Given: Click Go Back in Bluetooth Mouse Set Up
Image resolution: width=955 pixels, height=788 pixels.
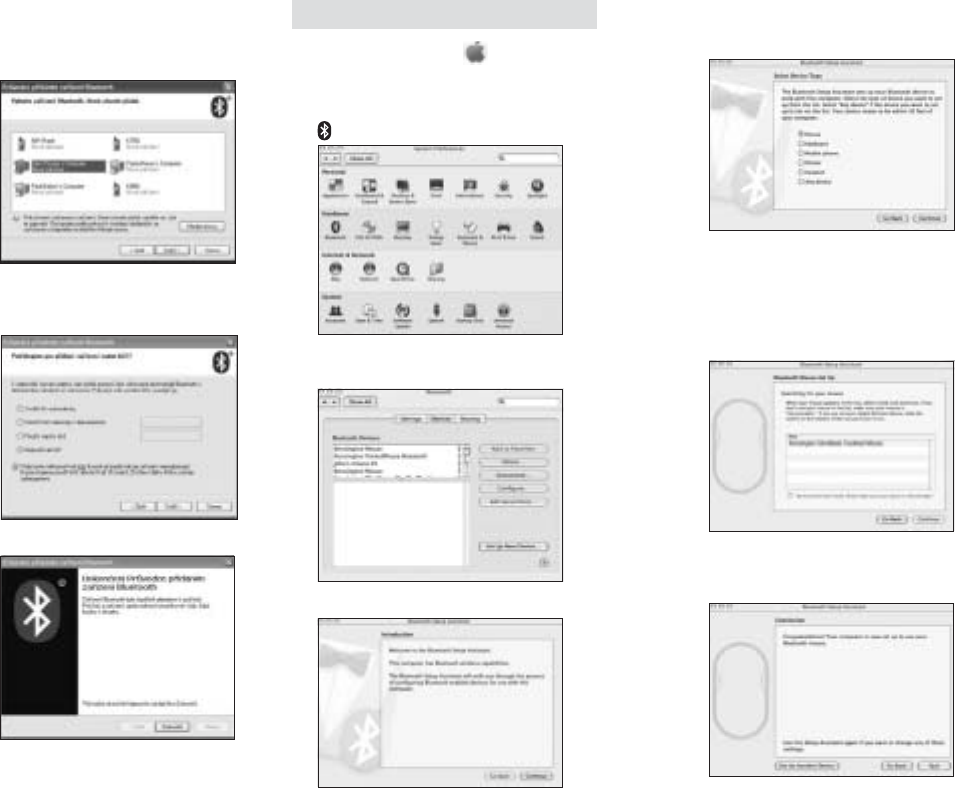Looking at the screenshot, I should pos(892,519).
